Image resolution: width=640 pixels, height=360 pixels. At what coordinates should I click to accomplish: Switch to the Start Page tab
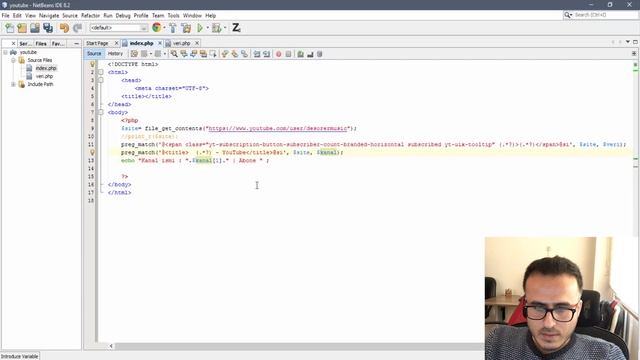(x=97, y=43)
